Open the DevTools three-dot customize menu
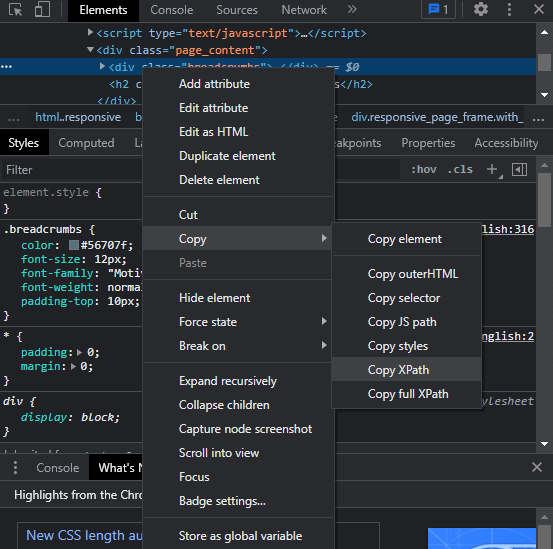 pos(509,10)
